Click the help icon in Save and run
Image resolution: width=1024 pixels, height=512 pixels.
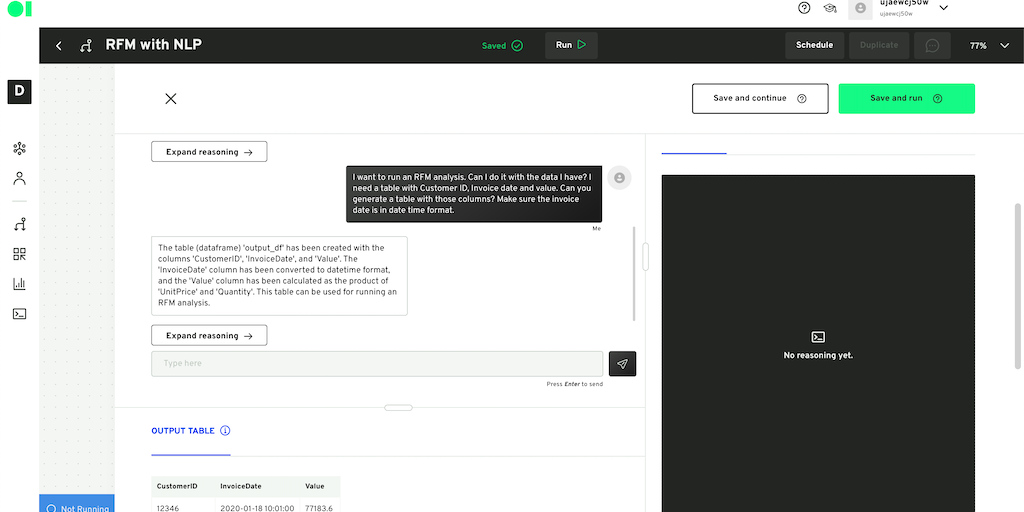pyautogui.click(x=937, y=99)
